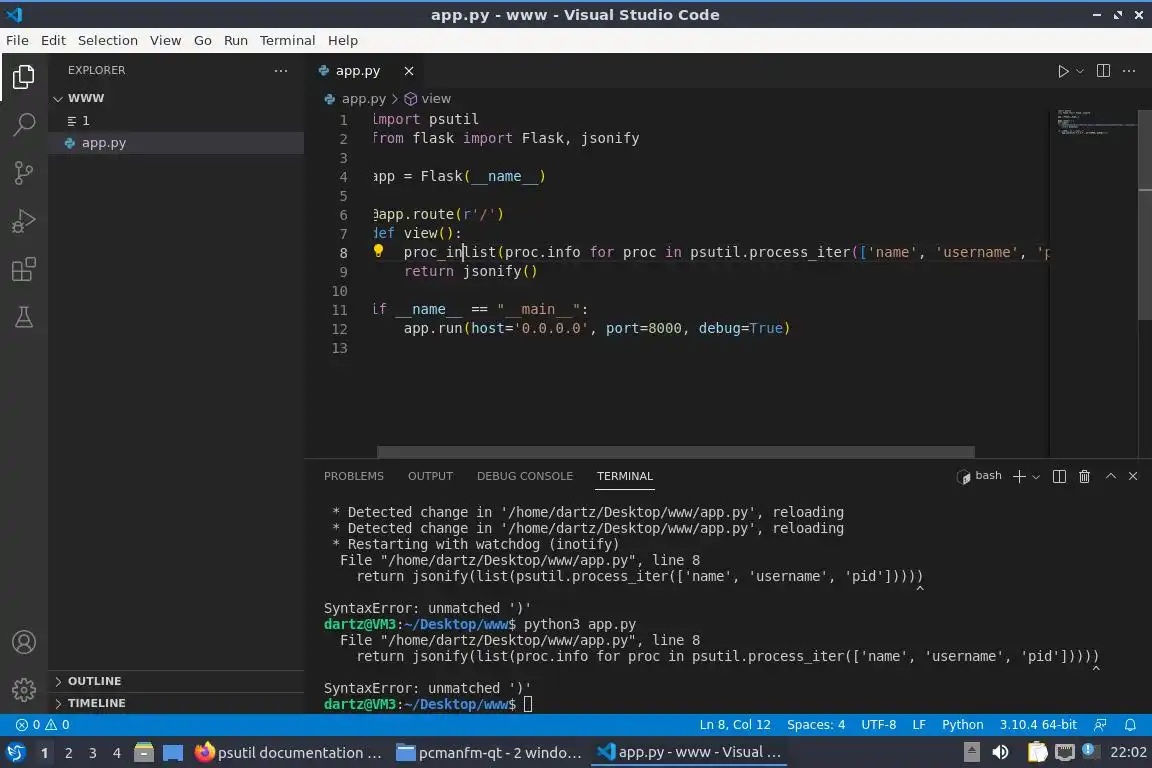Viewport: 1152px width, 768px height.
Task: Select the app.py editor tab
Action: pos(358,71)
